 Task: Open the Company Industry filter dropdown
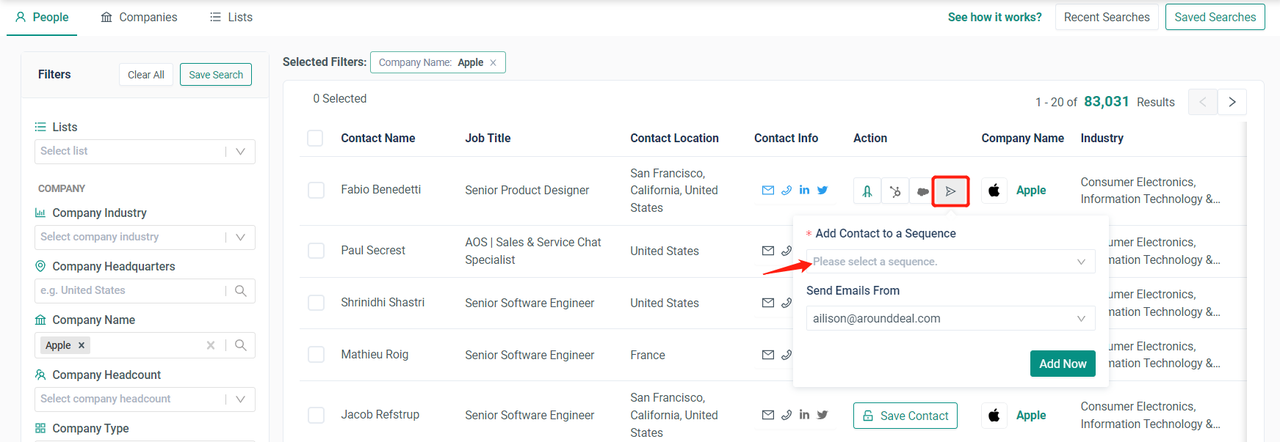pyautogui.click(x=147, y=237)
